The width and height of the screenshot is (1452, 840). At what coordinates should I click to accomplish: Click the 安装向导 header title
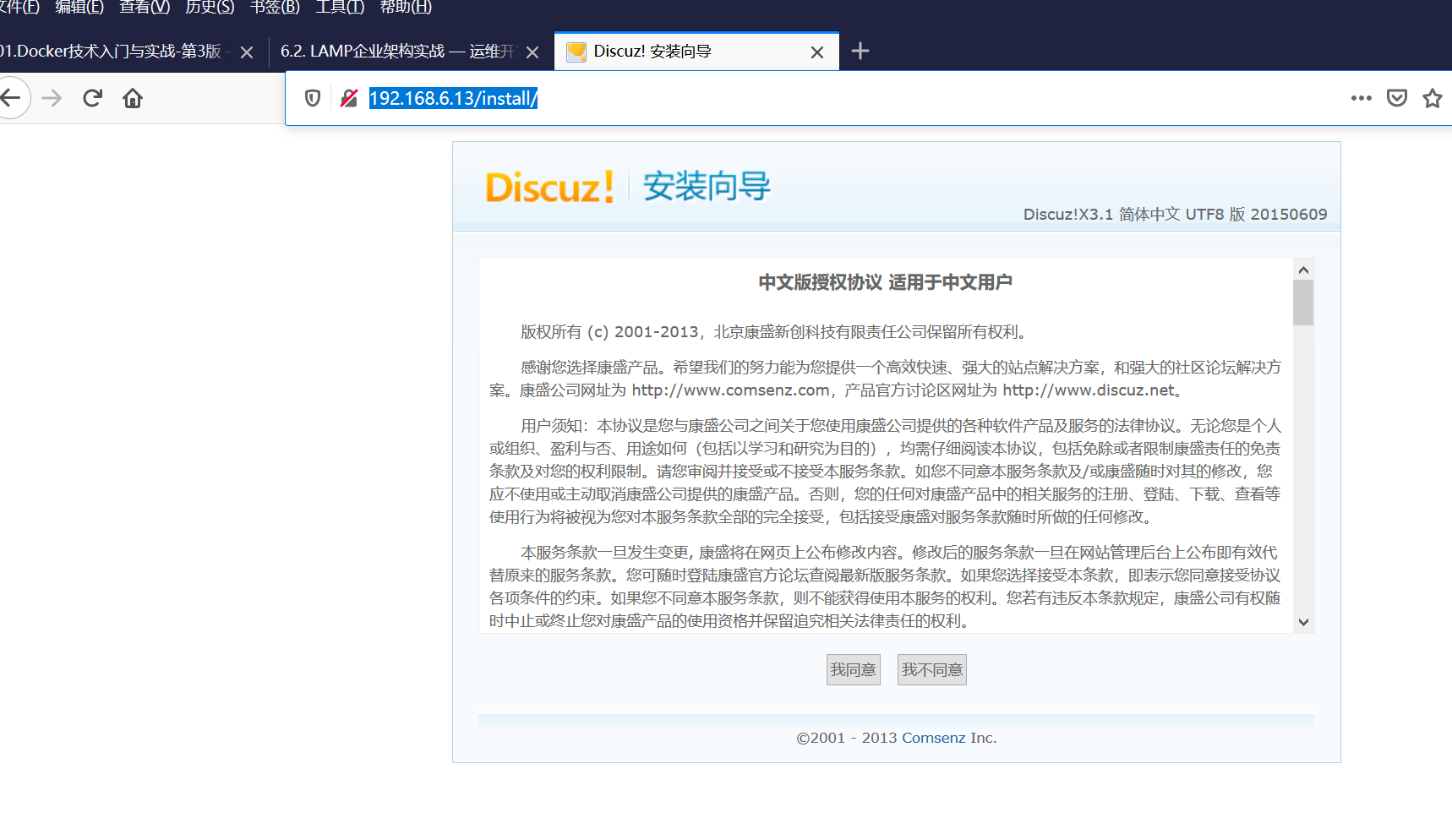tap(707, 186)
